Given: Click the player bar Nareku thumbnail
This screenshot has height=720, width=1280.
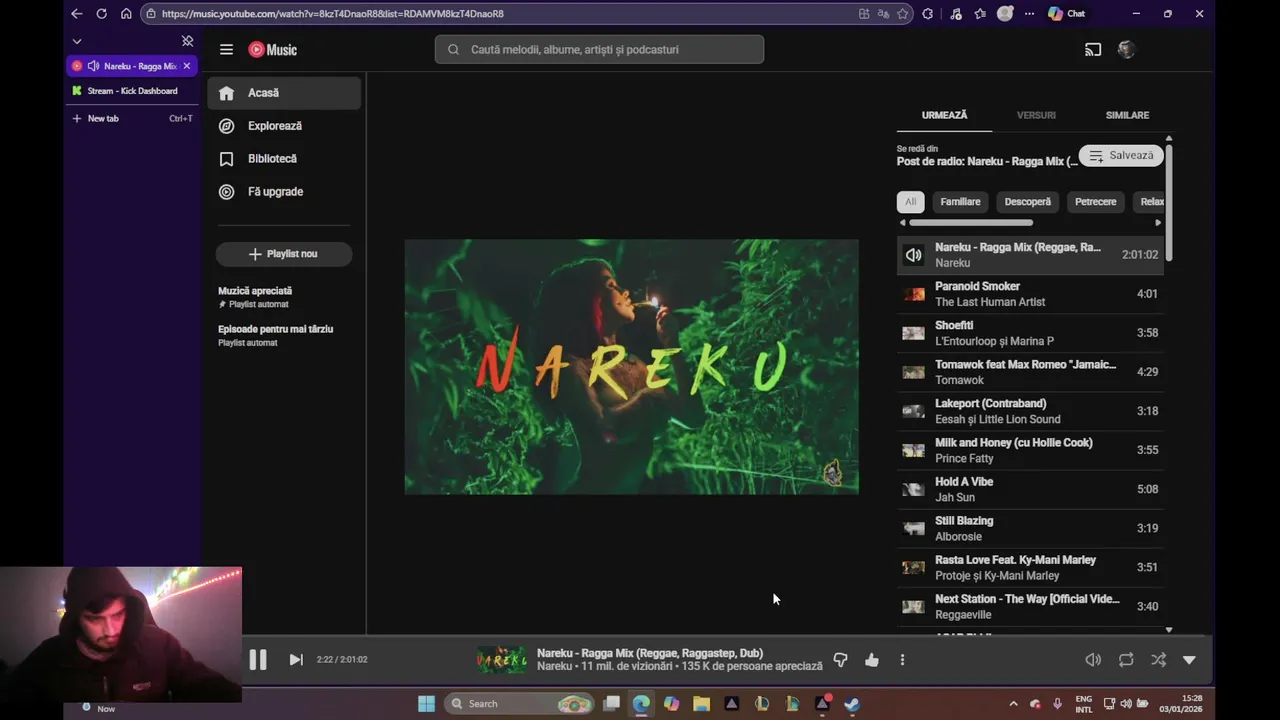Looking at the screenshot, I should [502, 659].
